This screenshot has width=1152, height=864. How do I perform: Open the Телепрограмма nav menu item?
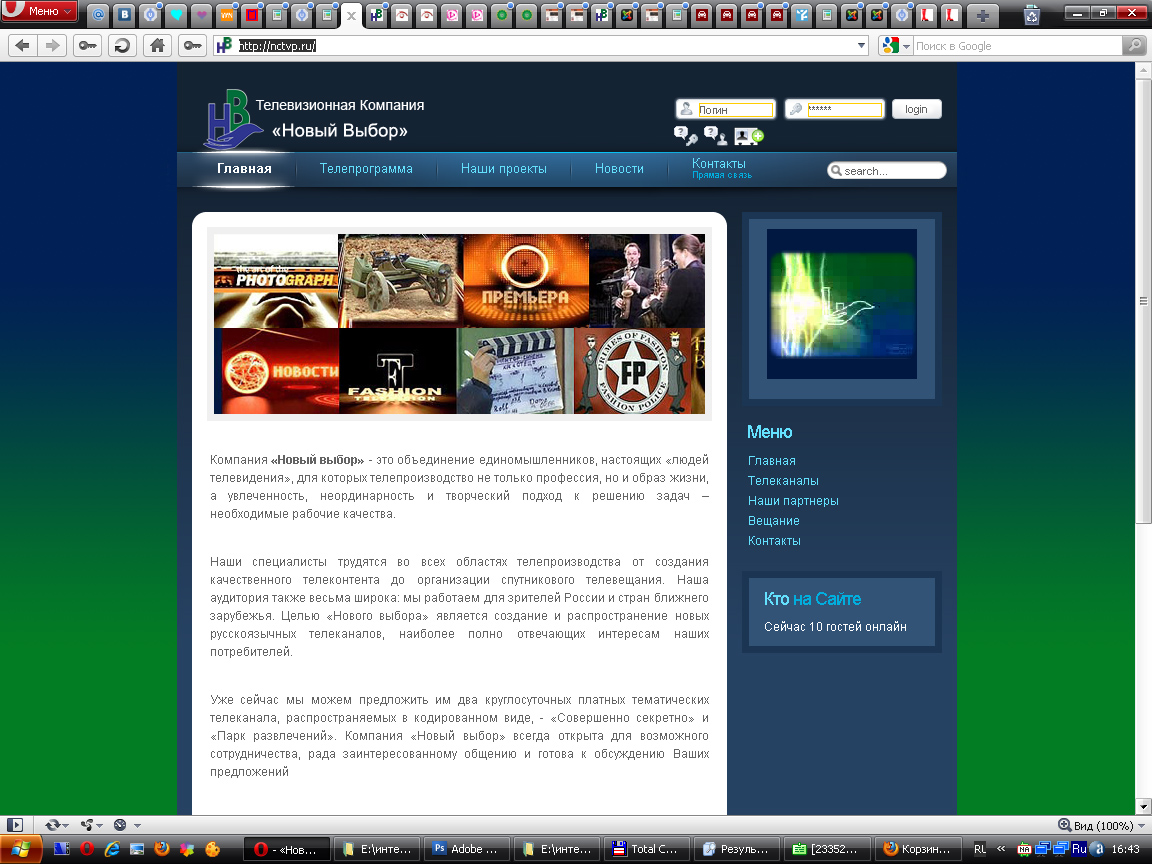tap(366, 169)
